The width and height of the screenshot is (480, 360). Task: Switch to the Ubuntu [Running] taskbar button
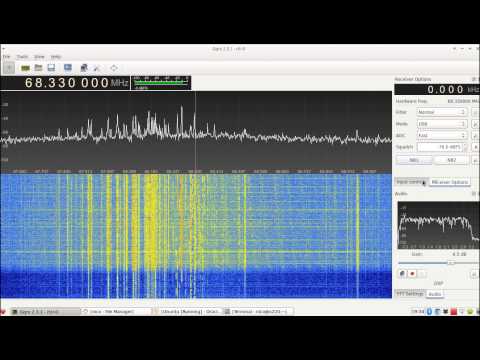187,311
